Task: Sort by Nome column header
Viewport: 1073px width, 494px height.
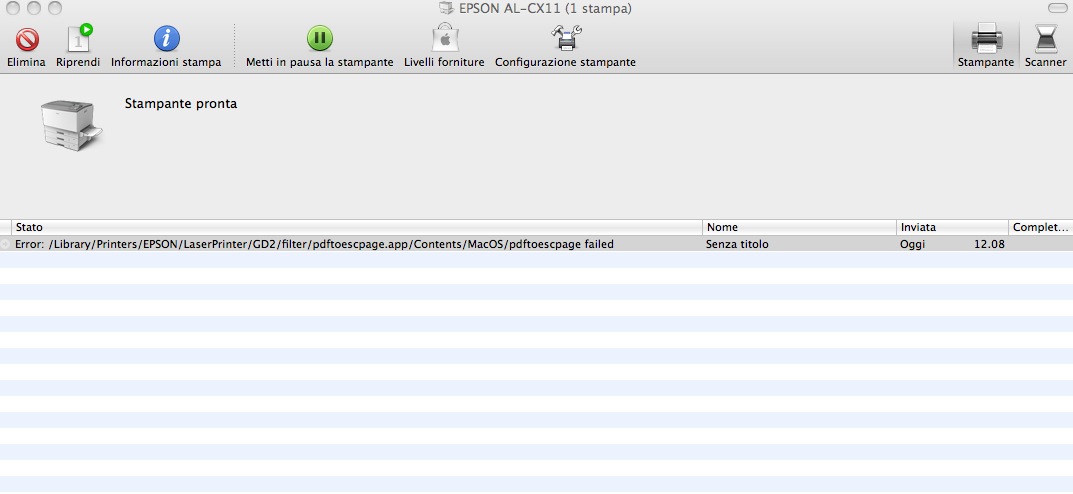Action: (x=799, y=227)
